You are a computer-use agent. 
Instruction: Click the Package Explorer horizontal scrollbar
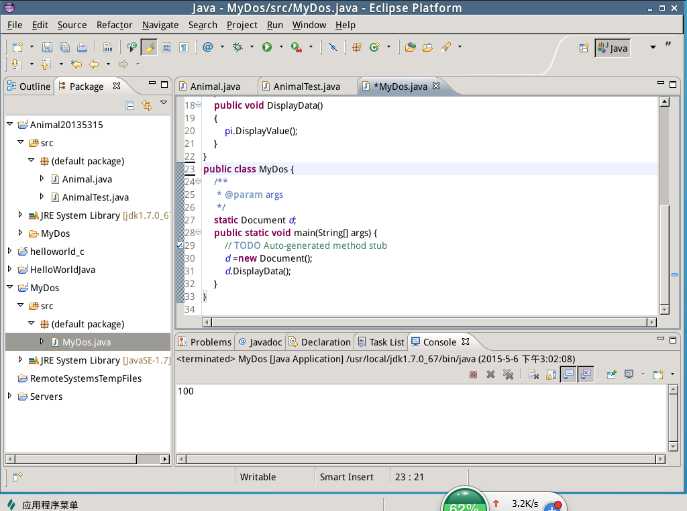pos(87,459)
